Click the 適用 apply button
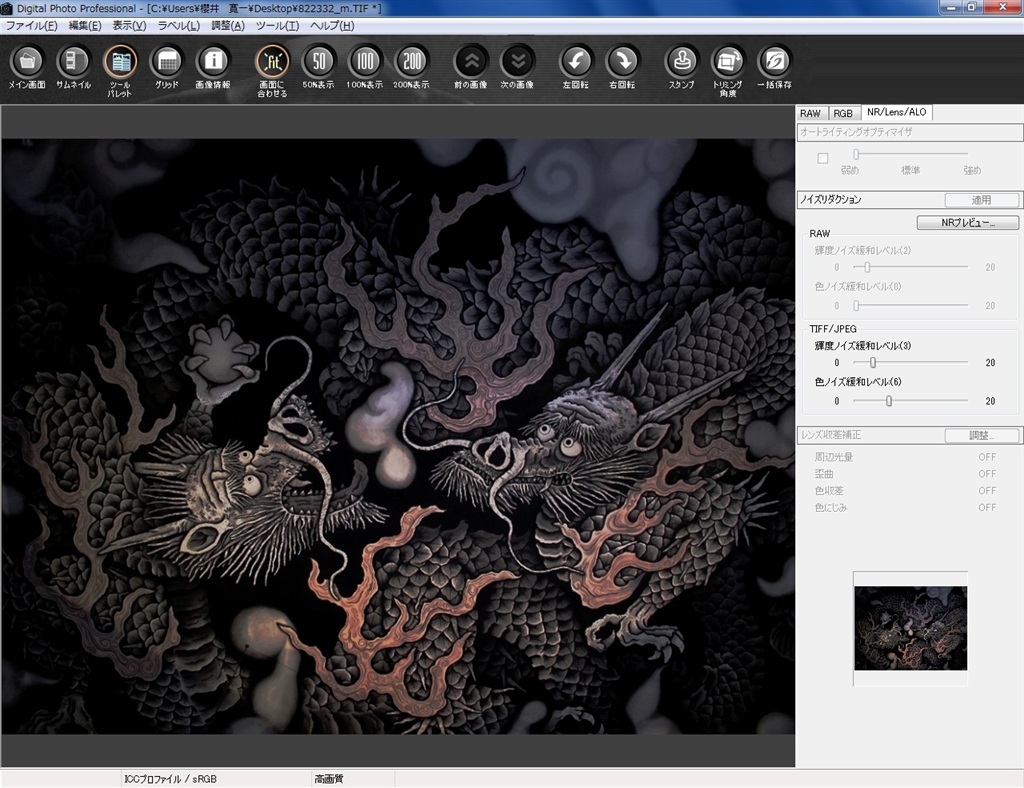The height and width of the screenshot is (788, 1024). [x=982, y=200]
